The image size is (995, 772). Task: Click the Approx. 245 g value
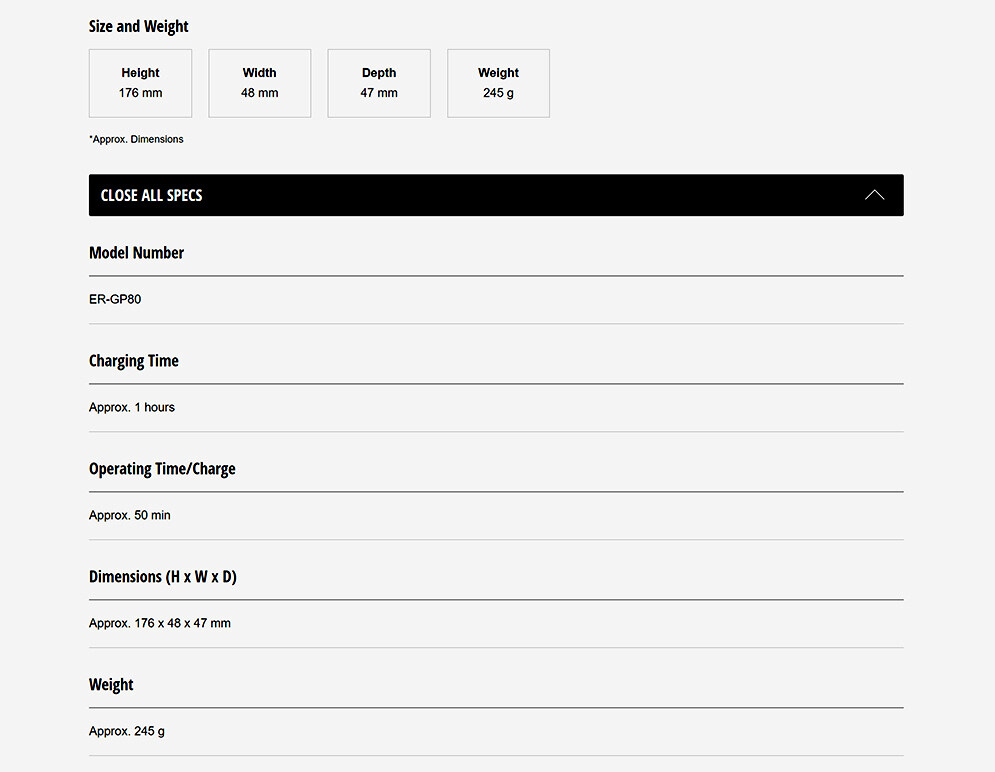click(127, 731)
